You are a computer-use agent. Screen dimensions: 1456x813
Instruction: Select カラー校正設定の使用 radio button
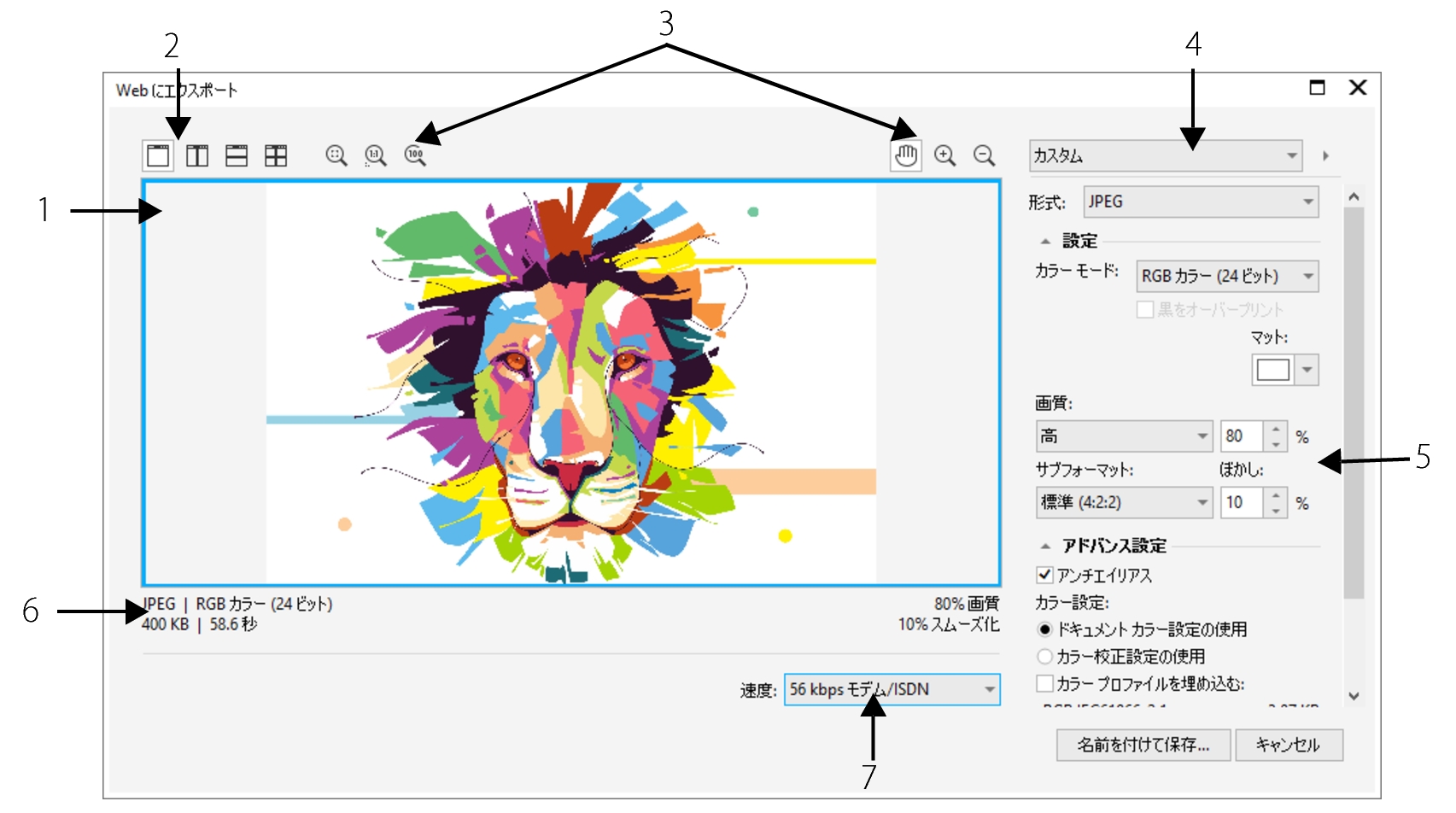point(1044,657)
